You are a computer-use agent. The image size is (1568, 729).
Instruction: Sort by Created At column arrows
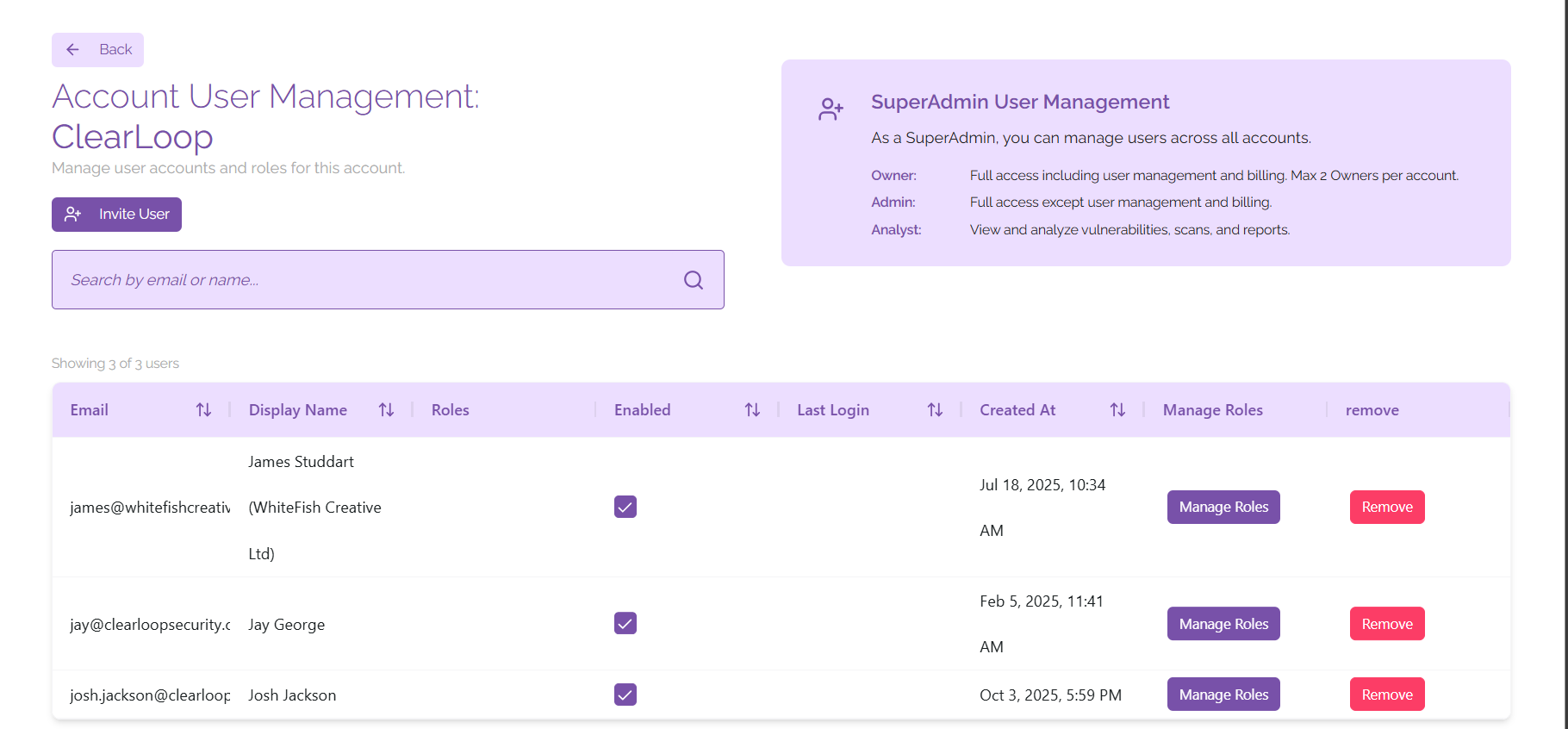(1117, 410)
